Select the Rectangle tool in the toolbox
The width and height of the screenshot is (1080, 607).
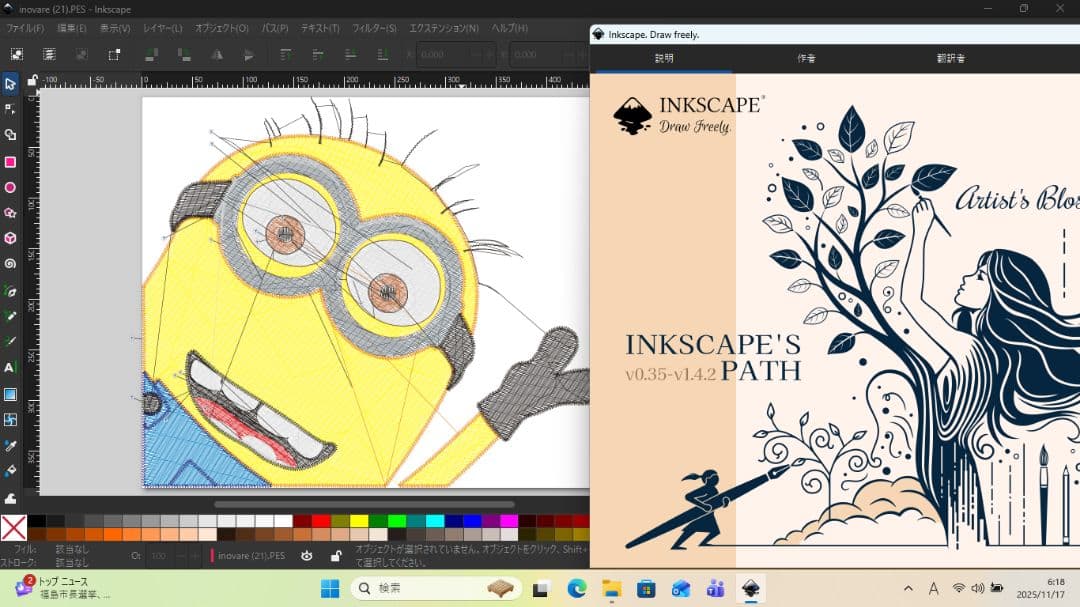point(10,162)
